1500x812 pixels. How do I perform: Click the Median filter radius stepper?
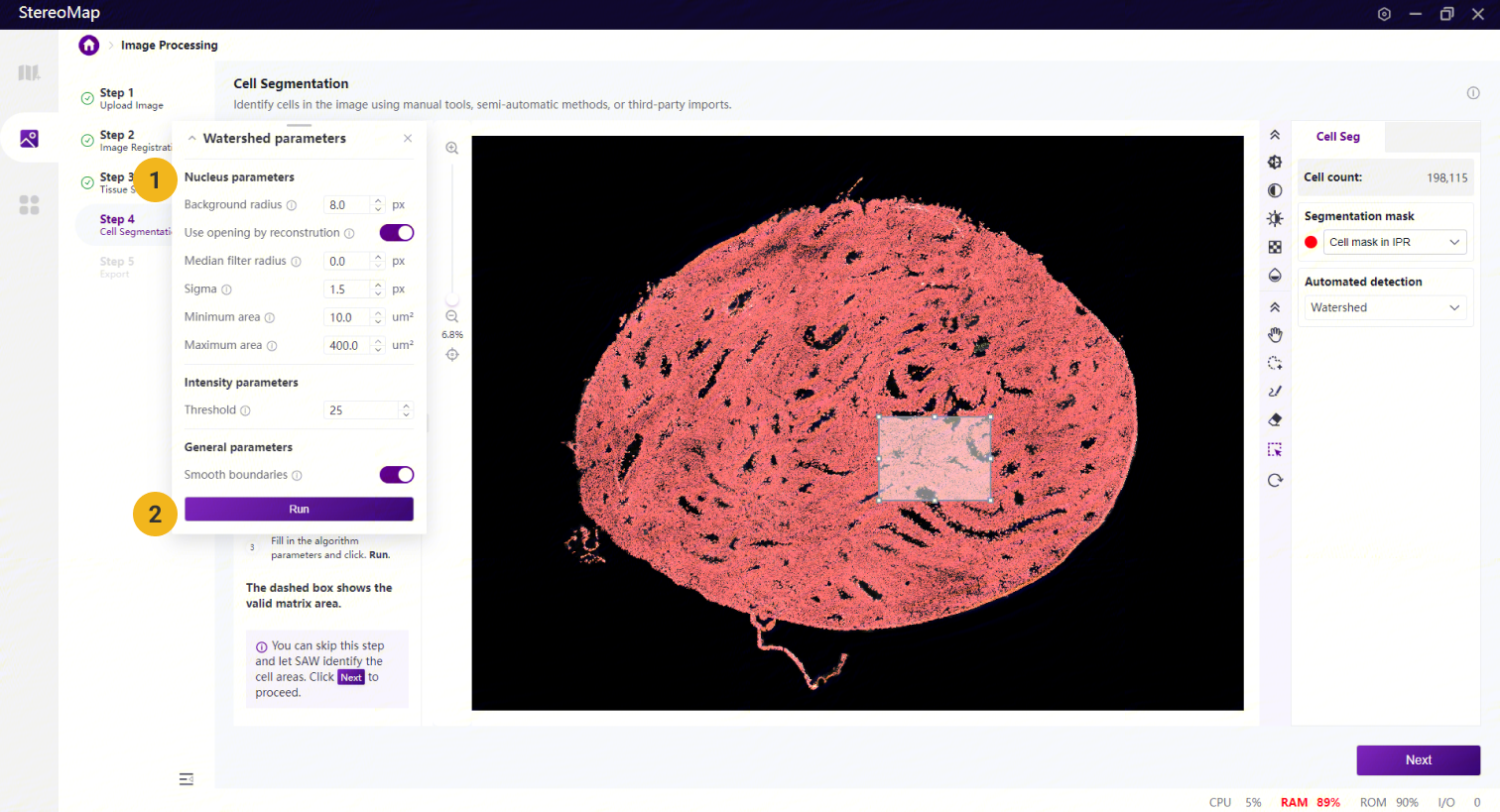click(x=378, y=261)
